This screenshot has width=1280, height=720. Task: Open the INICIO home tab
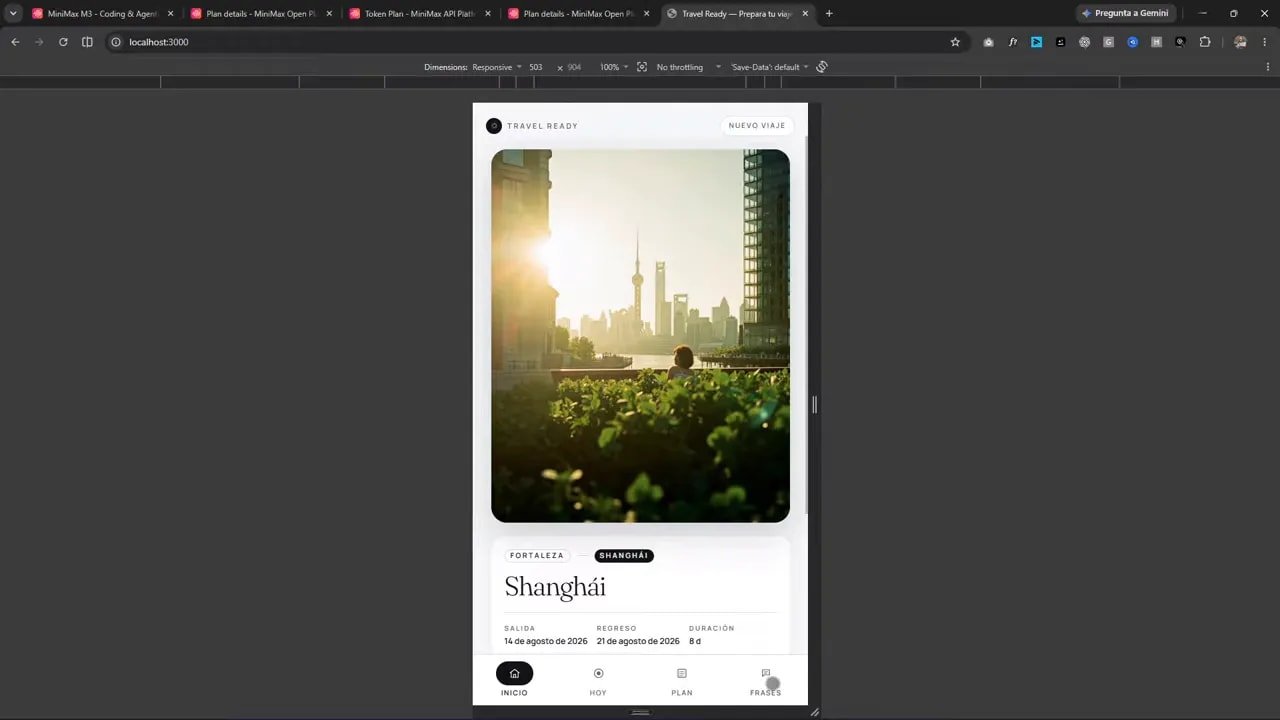pyautogui.click(x=514, y=680)
